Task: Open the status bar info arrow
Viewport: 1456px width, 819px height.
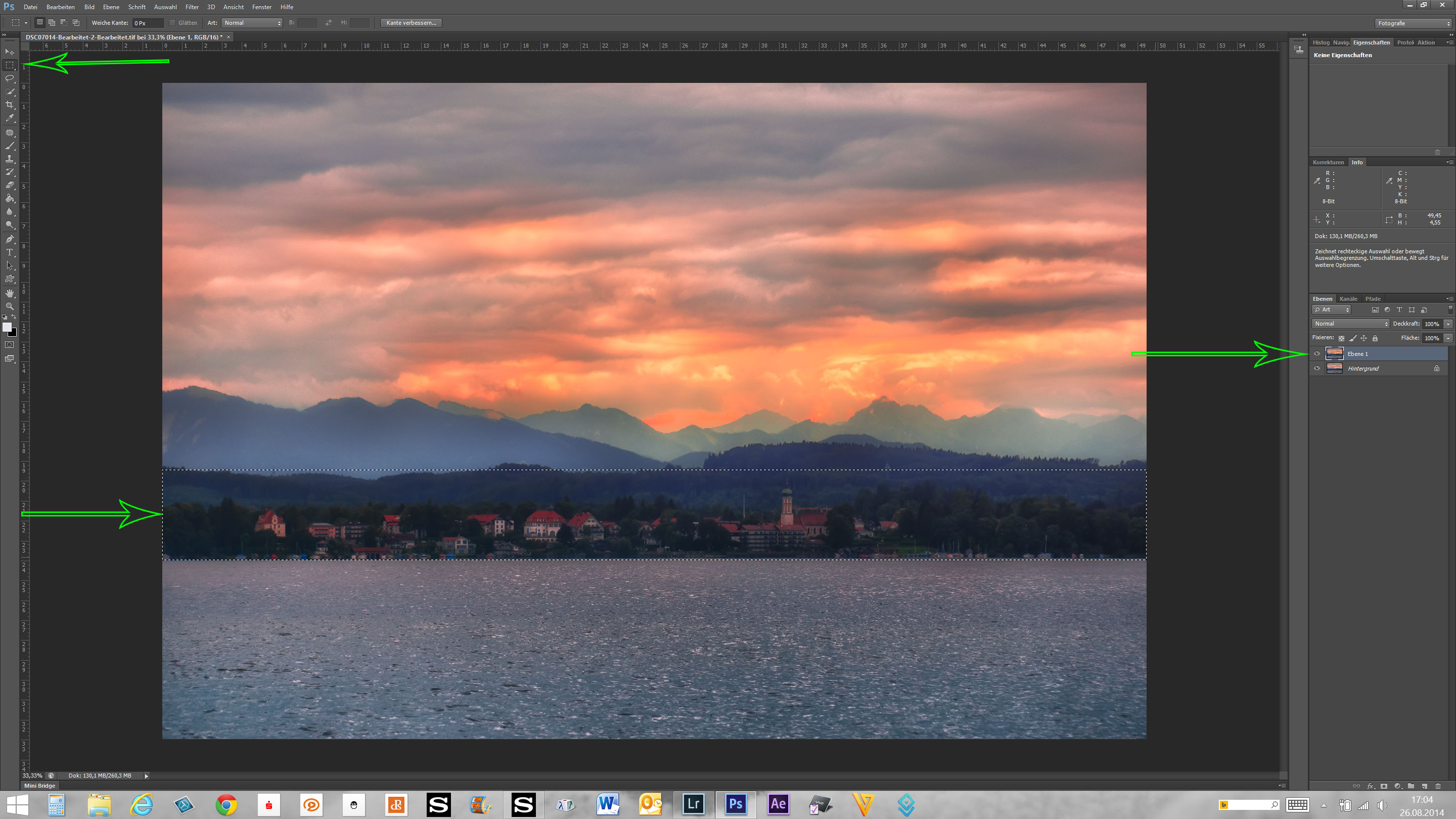Action: click(x=147, y=776)
